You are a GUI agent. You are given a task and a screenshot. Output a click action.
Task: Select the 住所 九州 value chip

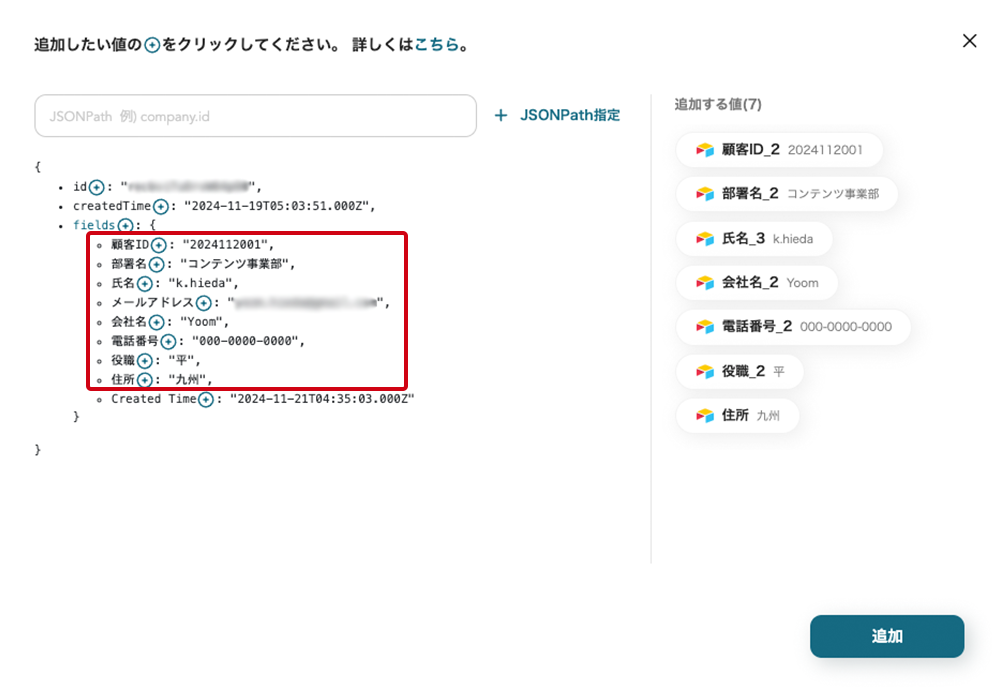click(737, 415)
